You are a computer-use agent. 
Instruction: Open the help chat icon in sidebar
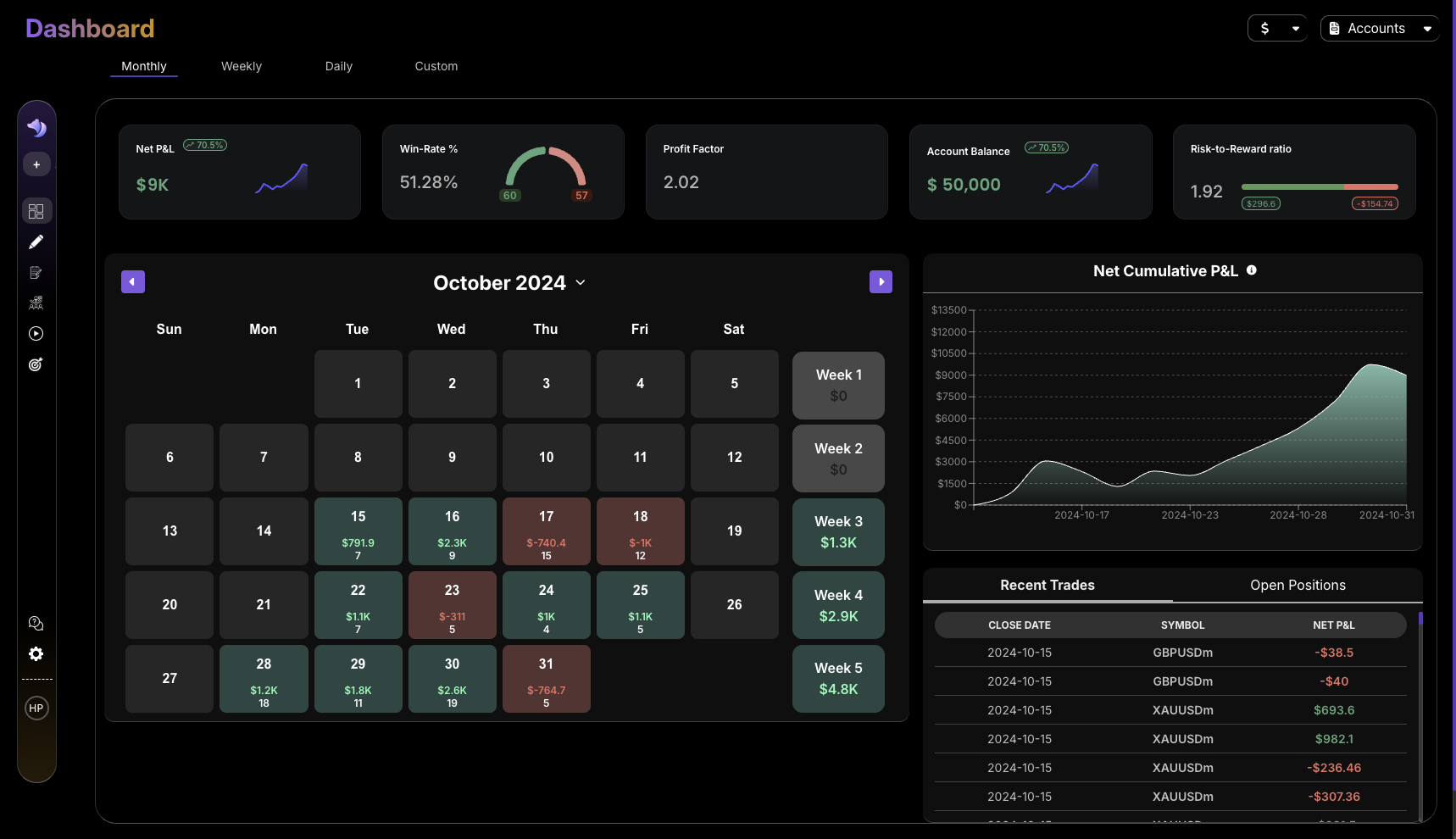point(36,624)
